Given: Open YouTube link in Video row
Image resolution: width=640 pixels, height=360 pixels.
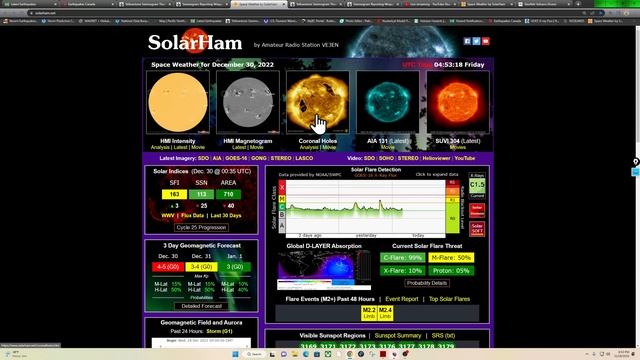Looking at the screenshot, I should [x=465, y=158].
